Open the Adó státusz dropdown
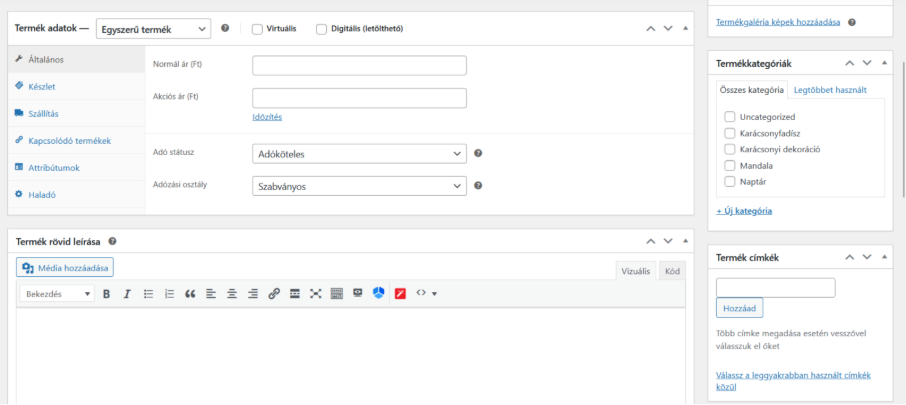This screenshot has height=405, width=906. [359, 154]
